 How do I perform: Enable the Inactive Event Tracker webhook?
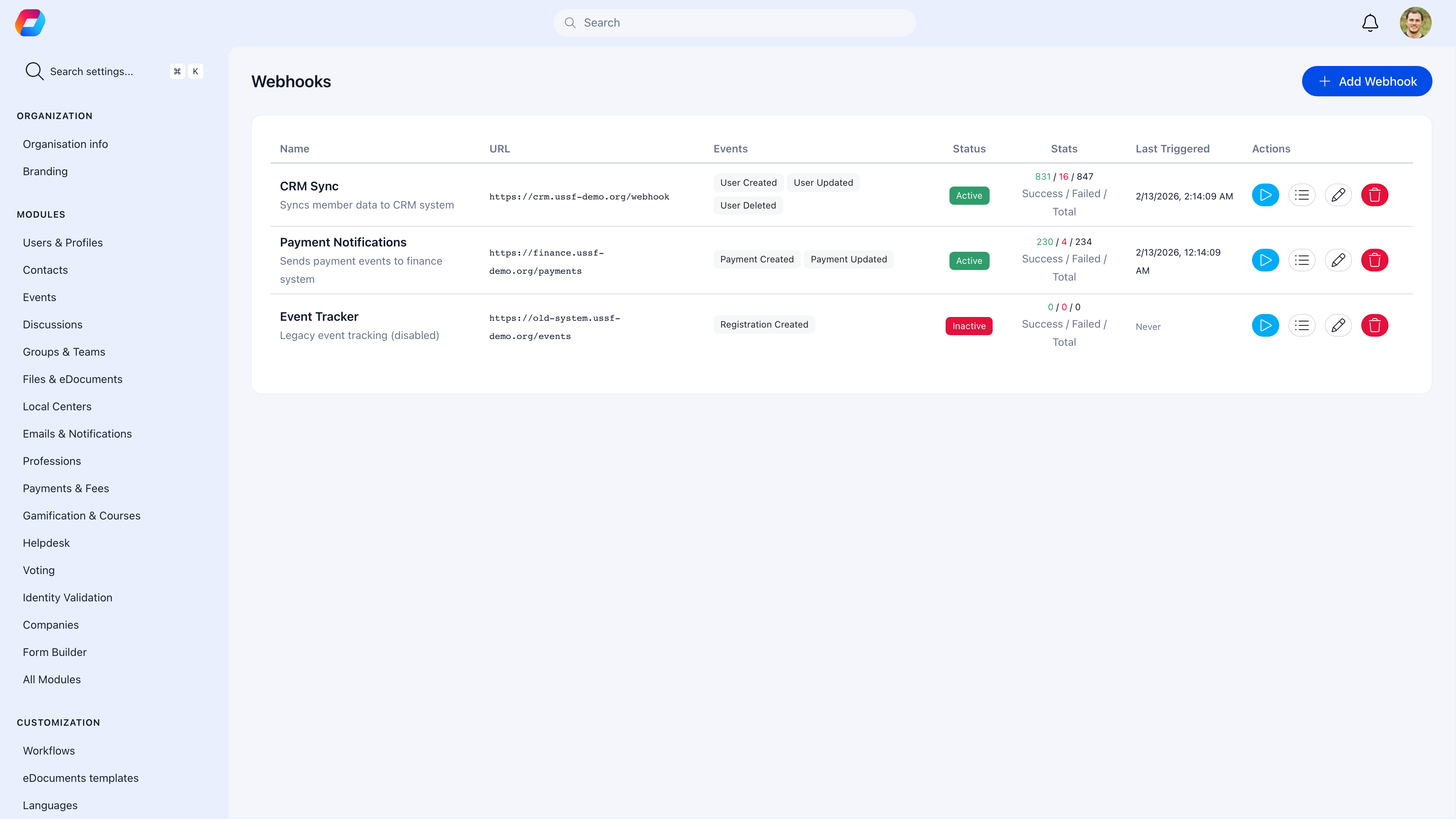pyautogui.click(x=969, y=326)
